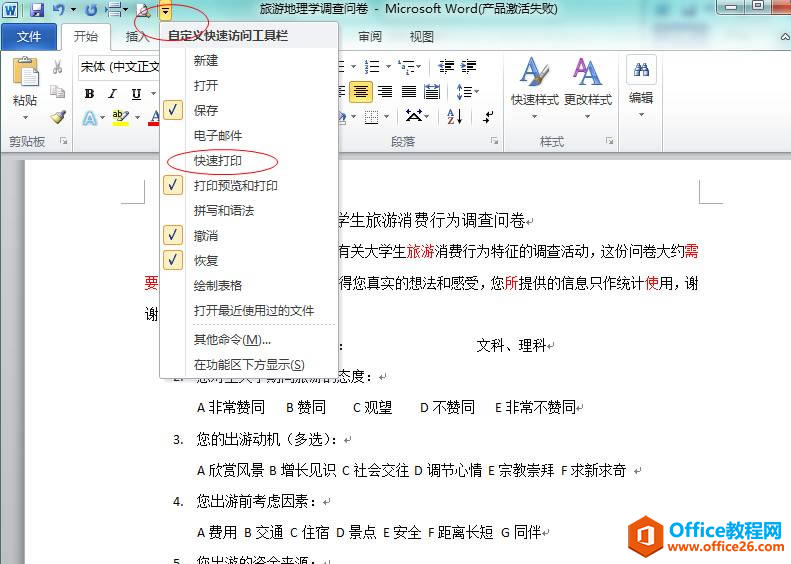Expand the 粘贴 paste options arrow
Viewport: 791px width, 564px height.
click(x=25, y=118)
